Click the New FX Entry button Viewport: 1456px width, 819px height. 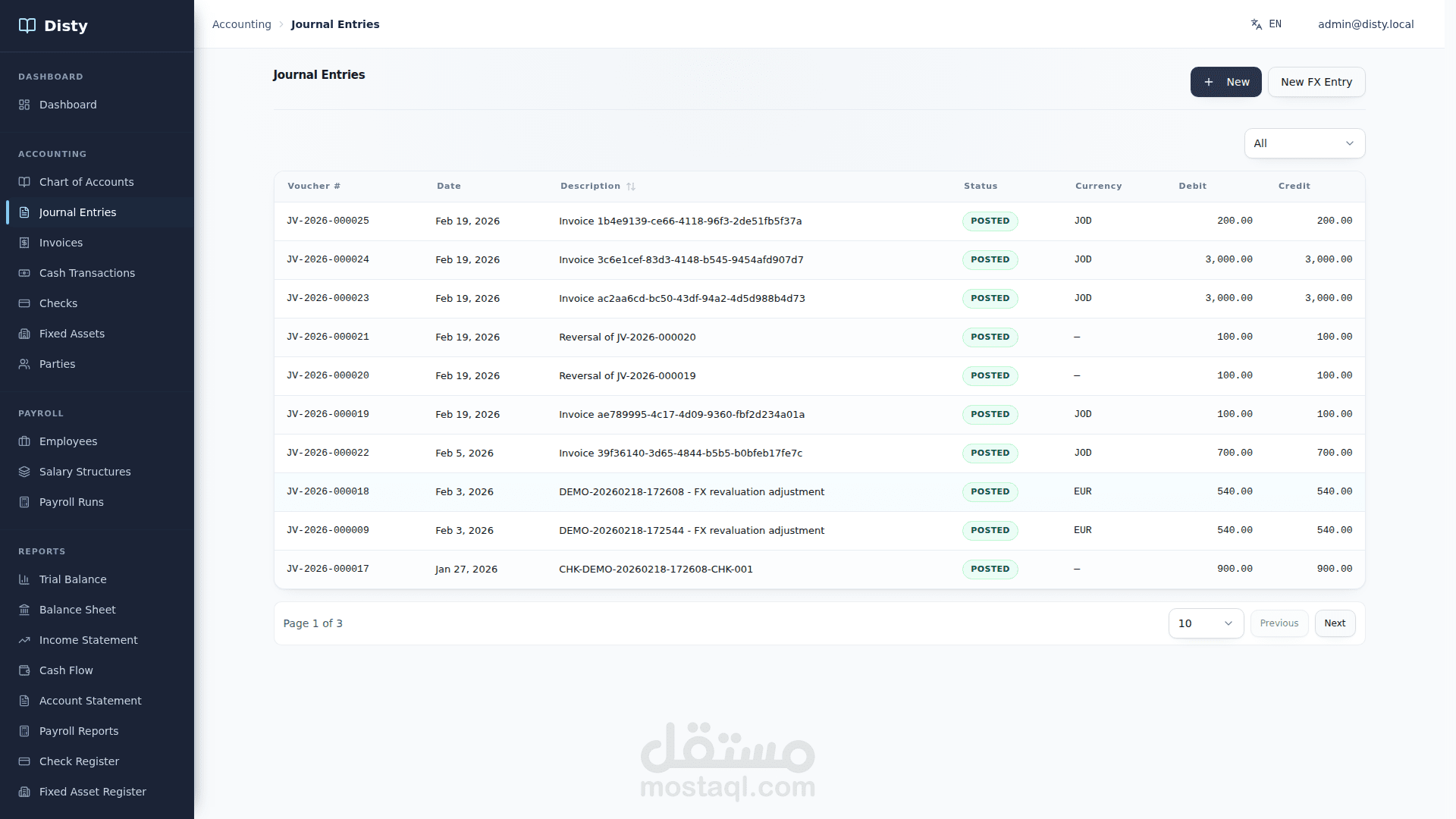pos(1316,82)
